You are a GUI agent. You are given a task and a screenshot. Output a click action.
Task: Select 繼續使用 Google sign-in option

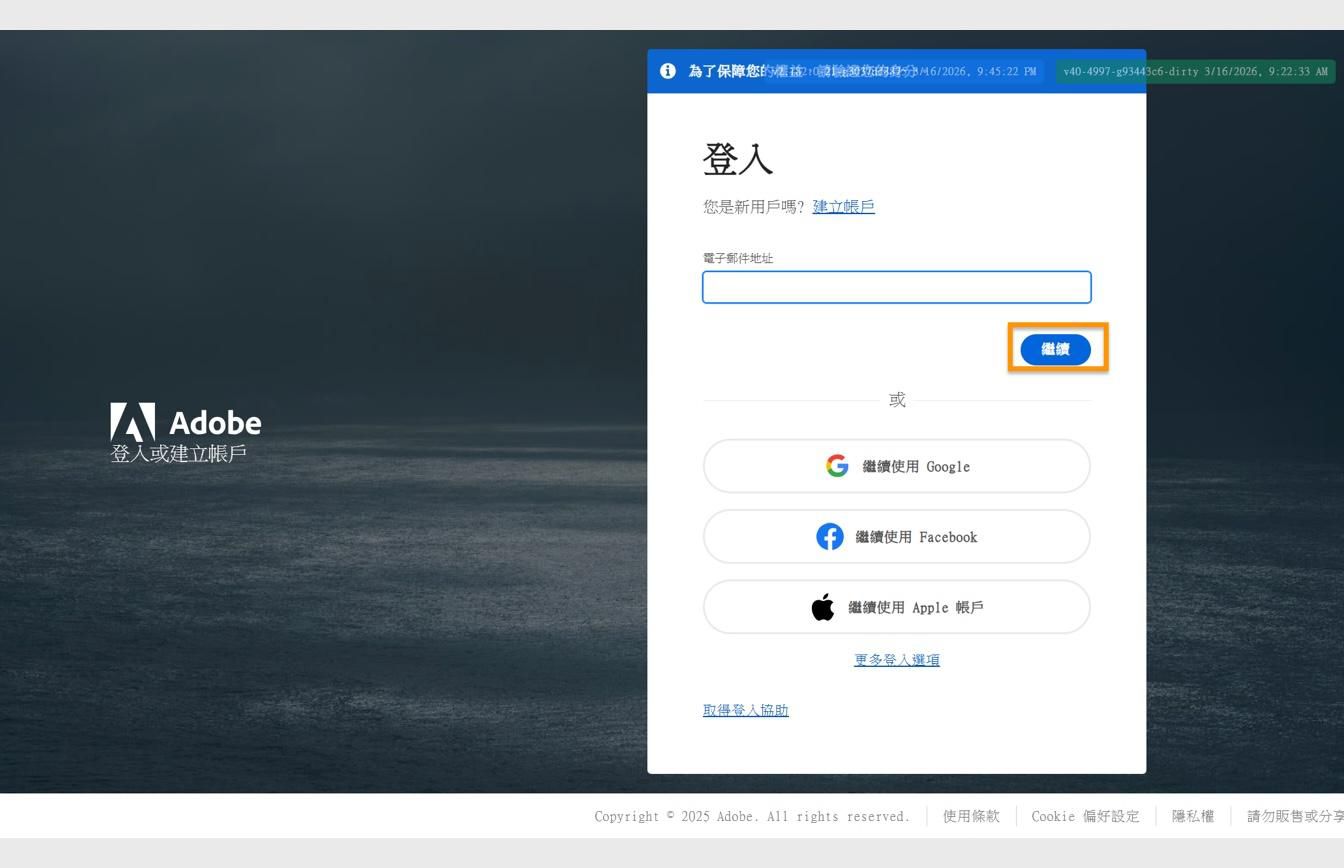pyautogui.click(x=896, y=466)
